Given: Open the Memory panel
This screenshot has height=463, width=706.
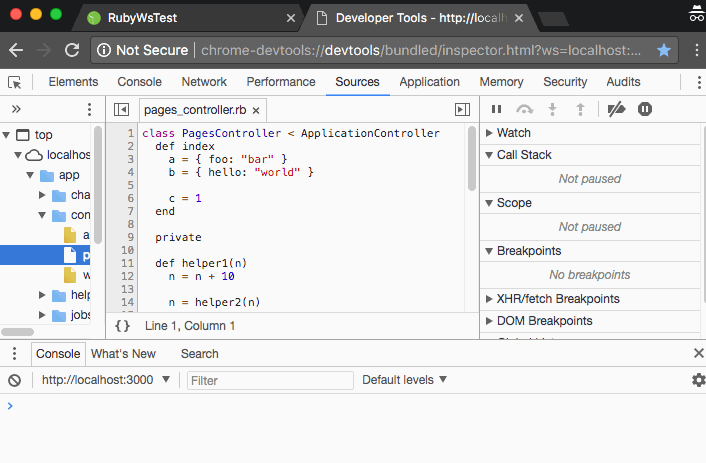Looking at the screenshot, I should (501, 82).
